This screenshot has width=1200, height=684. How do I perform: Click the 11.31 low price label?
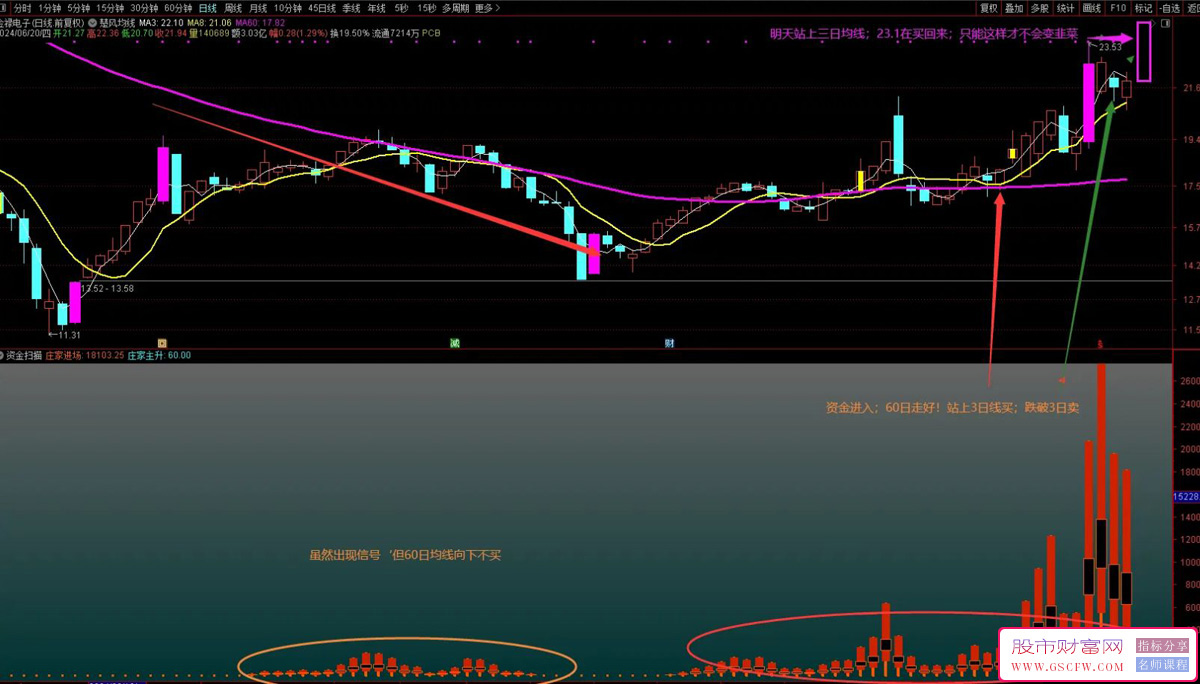(x=68, y=335)
